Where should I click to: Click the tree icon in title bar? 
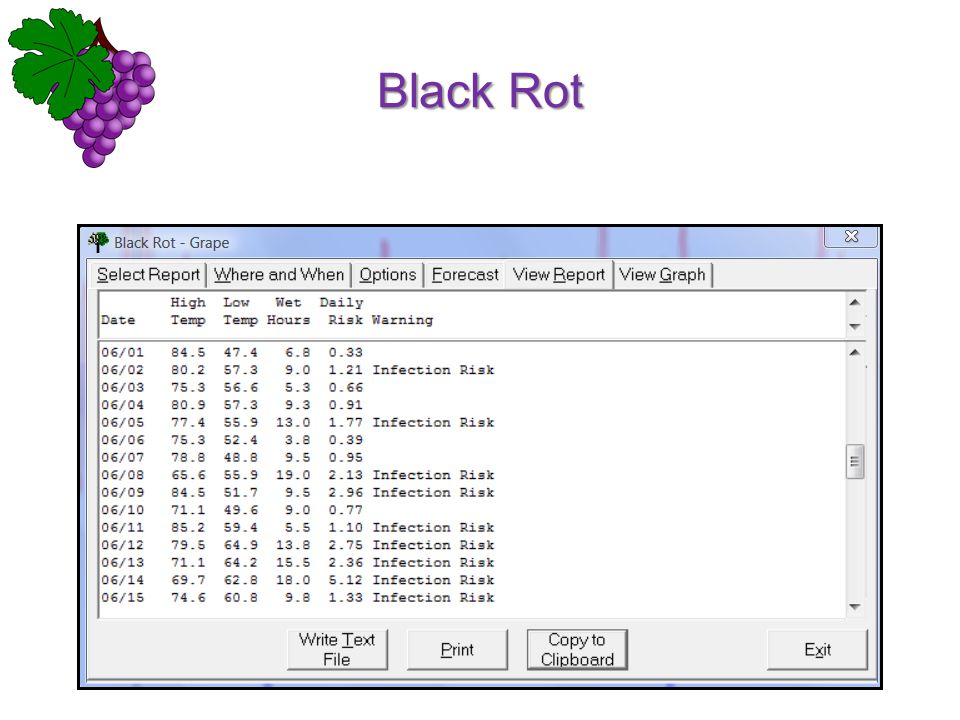98,242
